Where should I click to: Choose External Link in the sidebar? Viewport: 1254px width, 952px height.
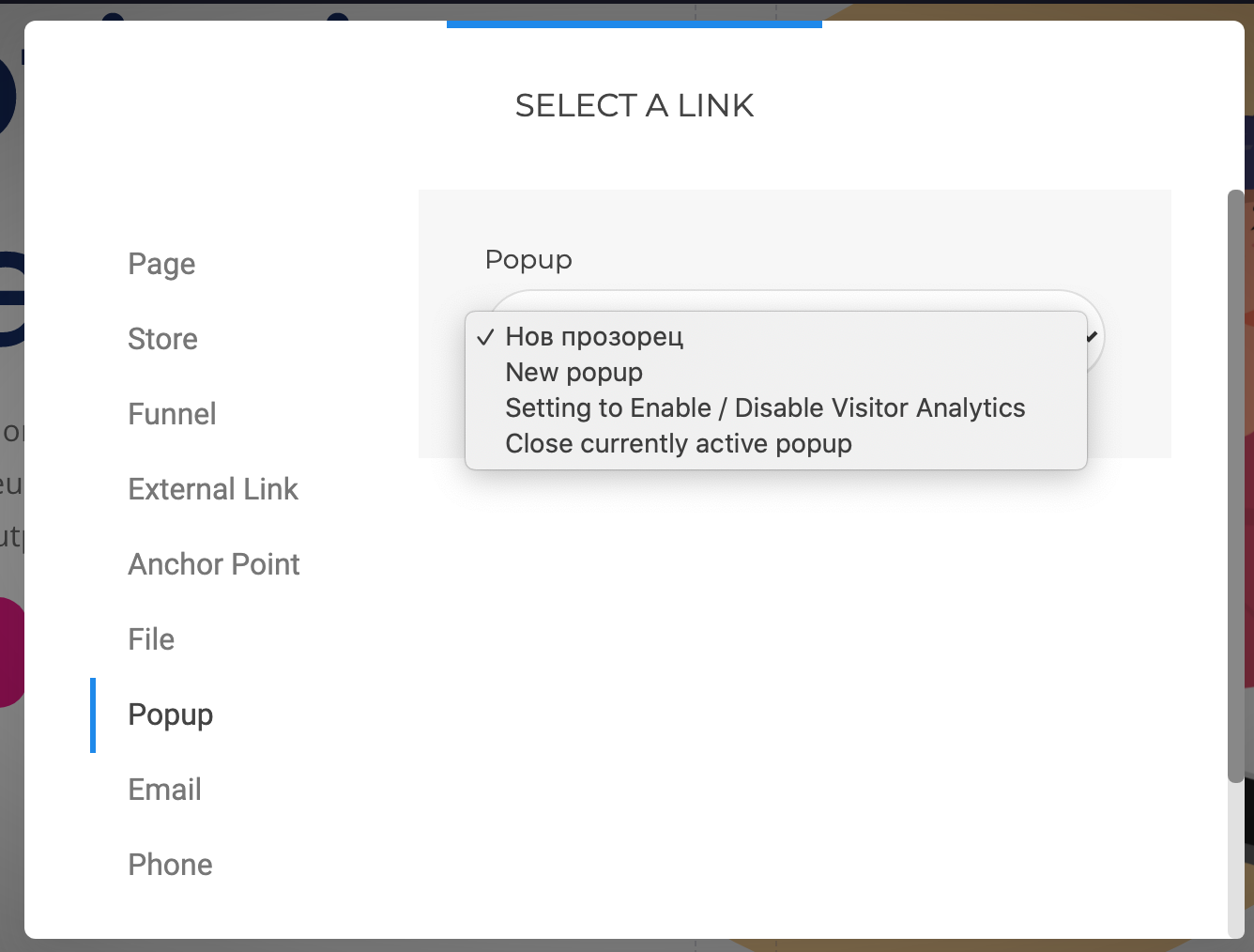pos(213,489)
